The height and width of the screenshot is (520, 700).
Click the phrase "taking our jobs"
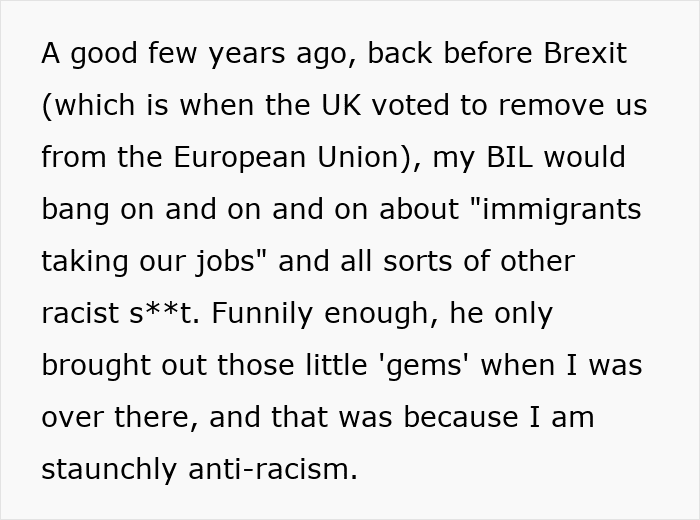(x=148, y=261)
